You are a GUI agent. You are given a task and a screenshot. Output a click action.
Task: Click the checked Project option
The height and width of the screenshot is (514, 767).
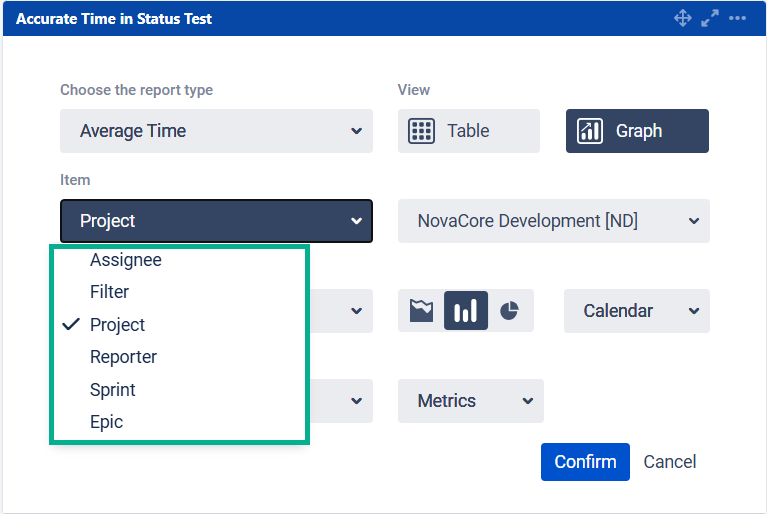click(x=117, y=325)
